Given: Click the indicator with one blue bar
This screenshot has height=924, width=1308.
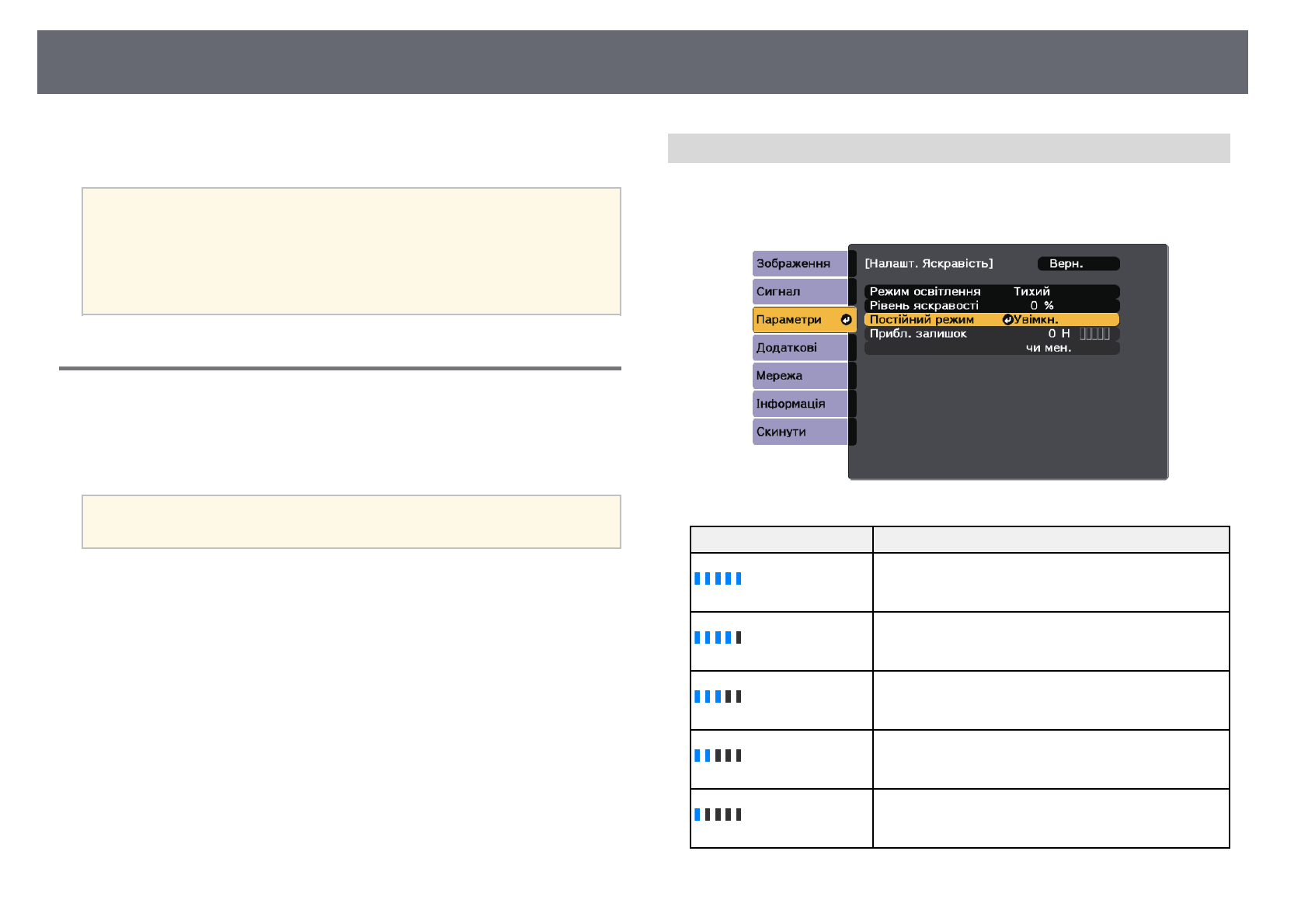Looking at the screenshot, I should (x=718, y=815).
